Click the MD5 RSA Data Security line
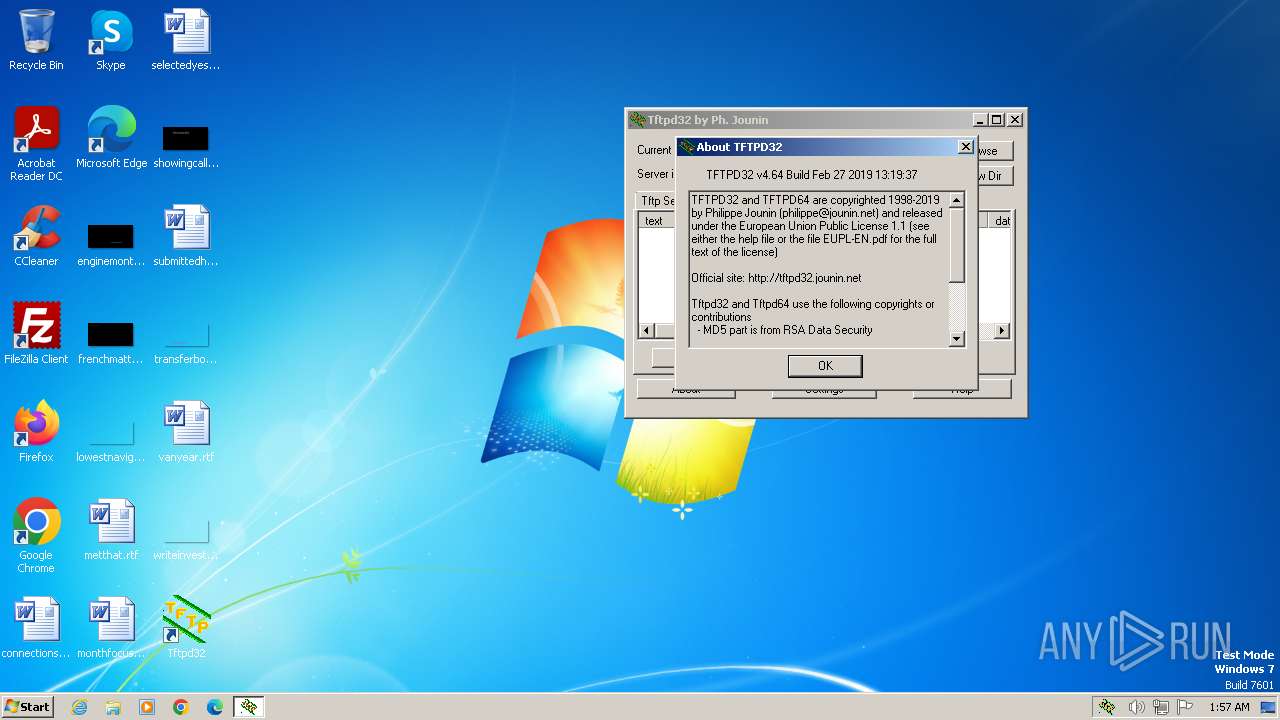 [x=784, y=330]
